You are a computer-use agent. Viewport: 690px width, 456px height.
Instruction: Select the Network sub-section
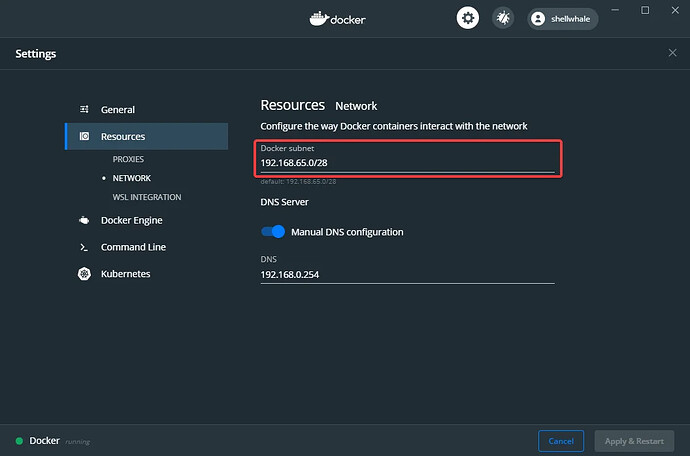(x=132, y=178)
